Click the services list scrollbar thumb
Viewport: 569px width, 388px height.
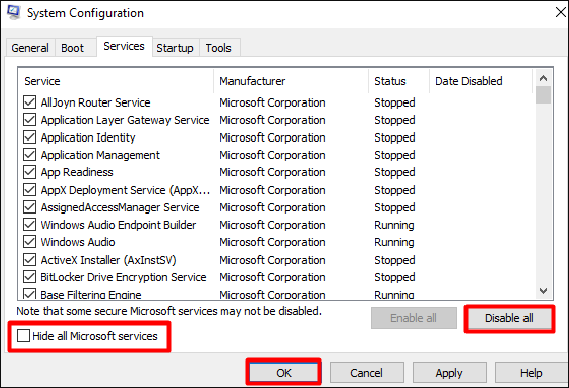tap(543, 95)
